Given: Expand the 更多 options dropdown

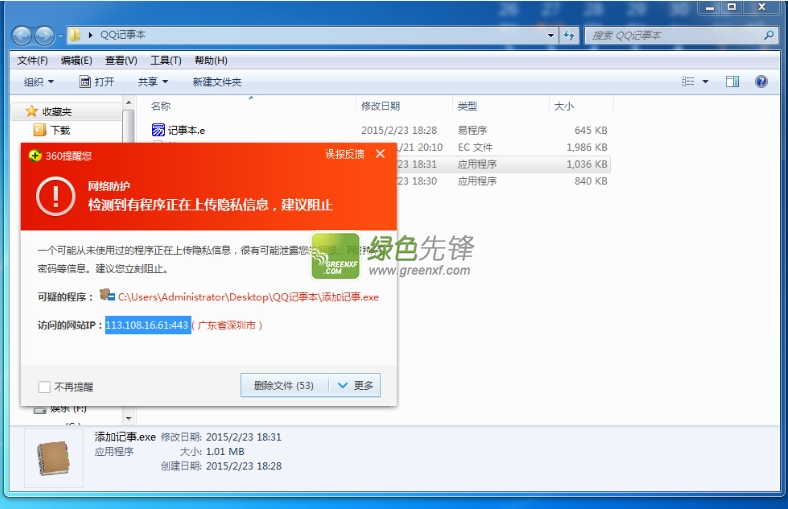Looking at the screenshot, I should click(355, 385).
